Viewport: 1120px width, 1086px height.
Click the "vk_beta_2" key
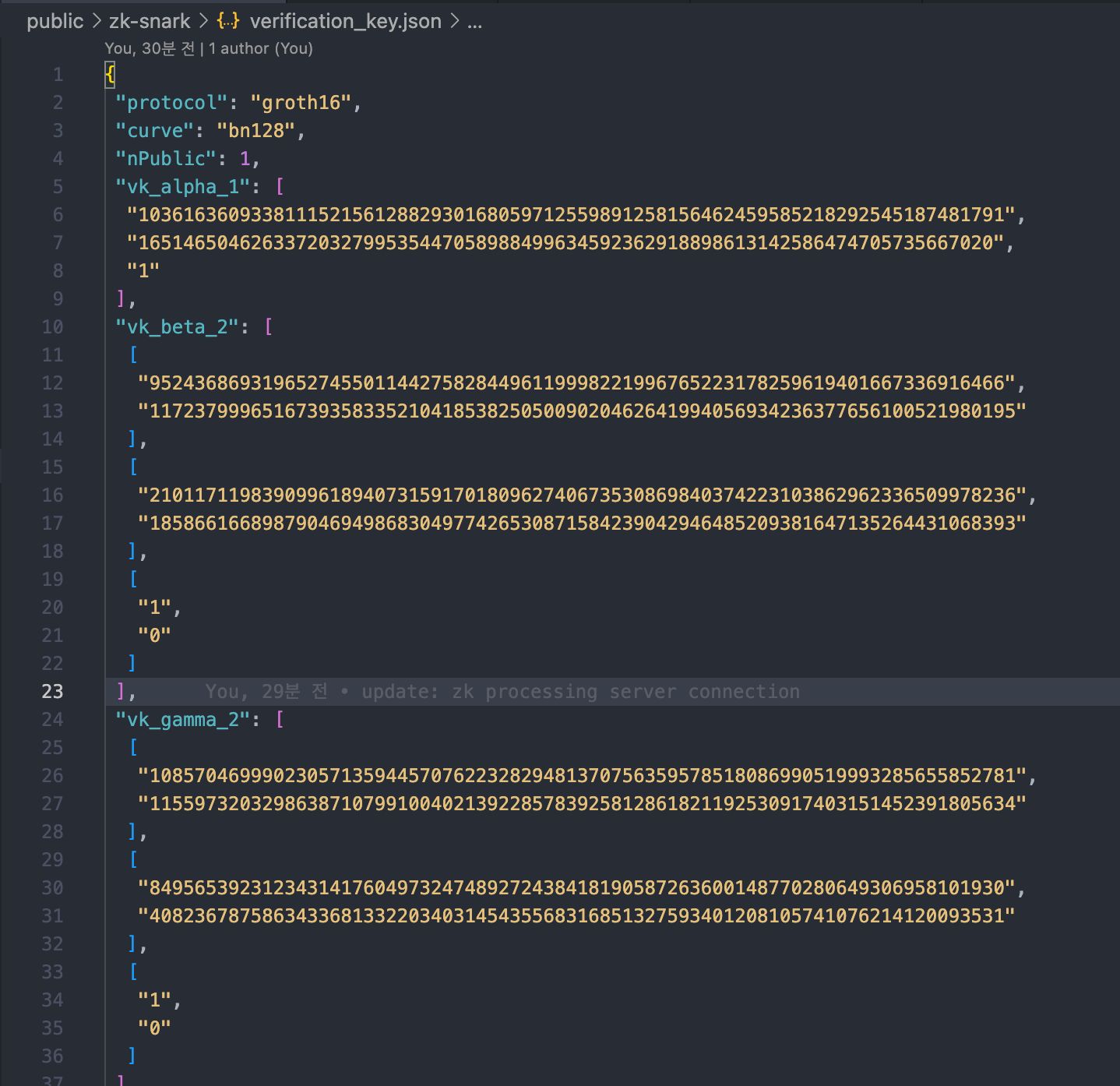point(177,327)
